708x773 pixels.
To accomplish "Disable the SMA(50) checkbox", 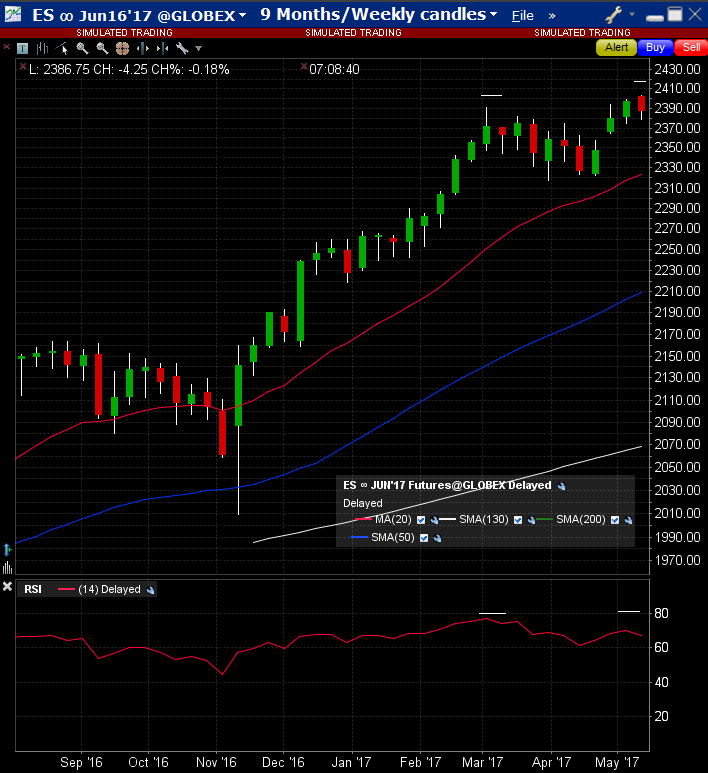I will 425,538.
